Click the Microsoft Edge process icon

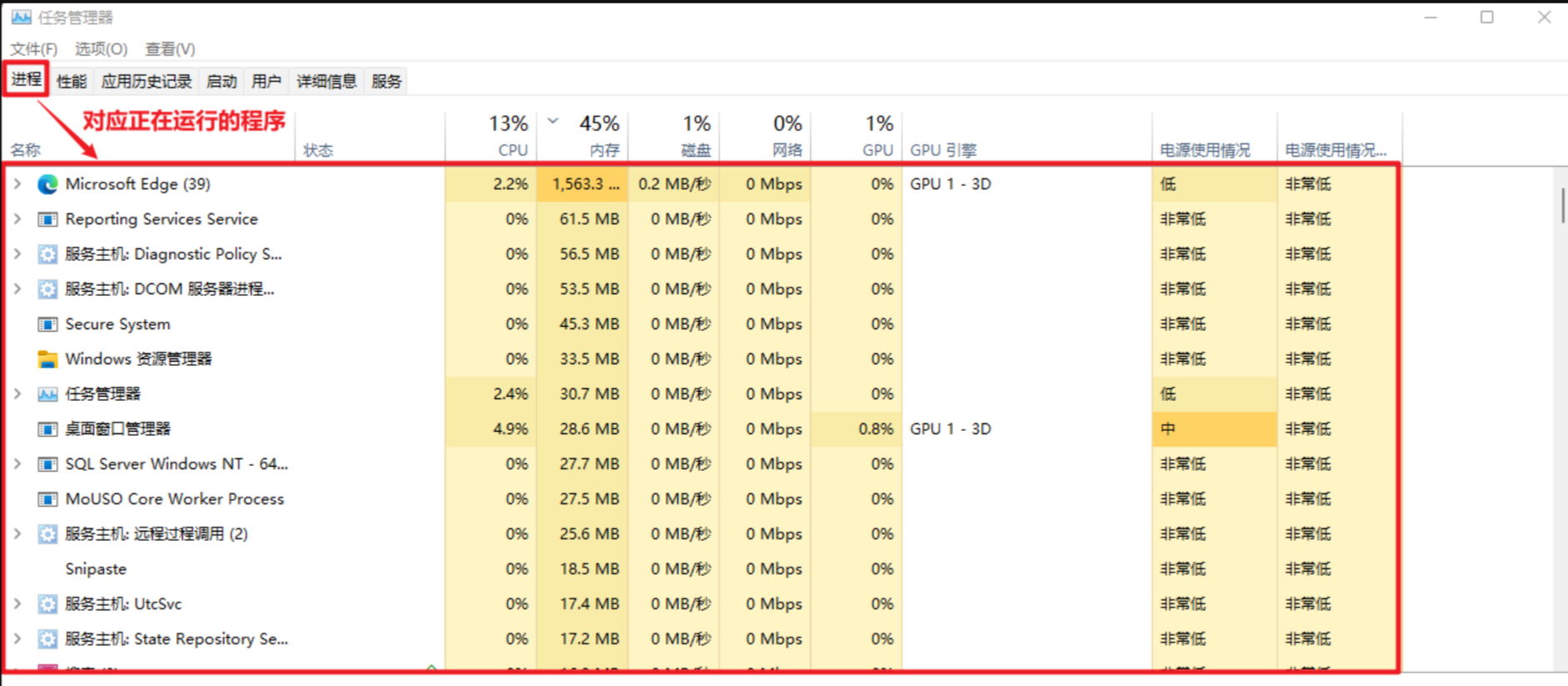[x=48, y=184]
